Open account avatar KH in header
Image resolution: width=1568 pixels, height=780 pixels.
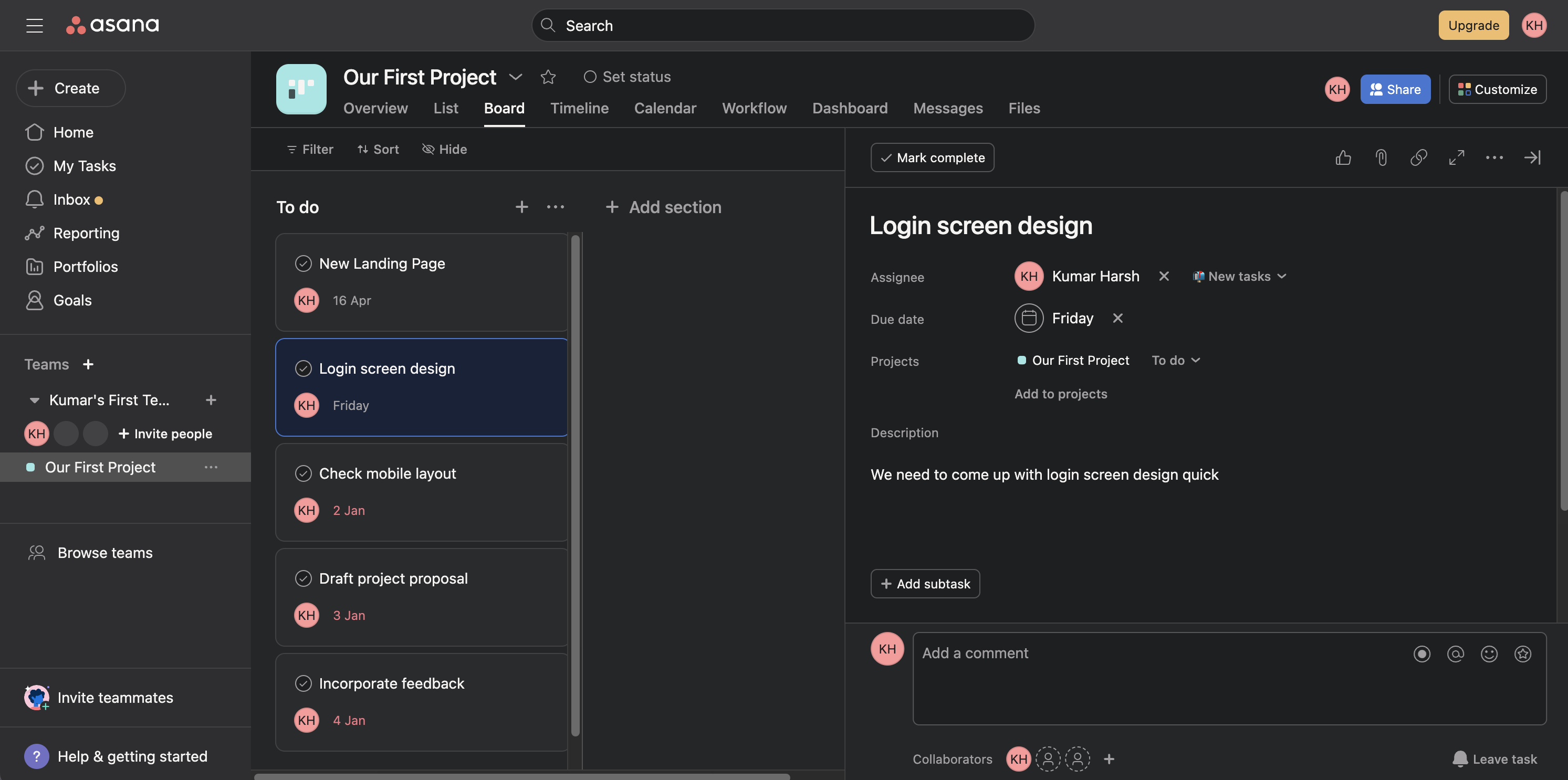tap(1534, 25)
